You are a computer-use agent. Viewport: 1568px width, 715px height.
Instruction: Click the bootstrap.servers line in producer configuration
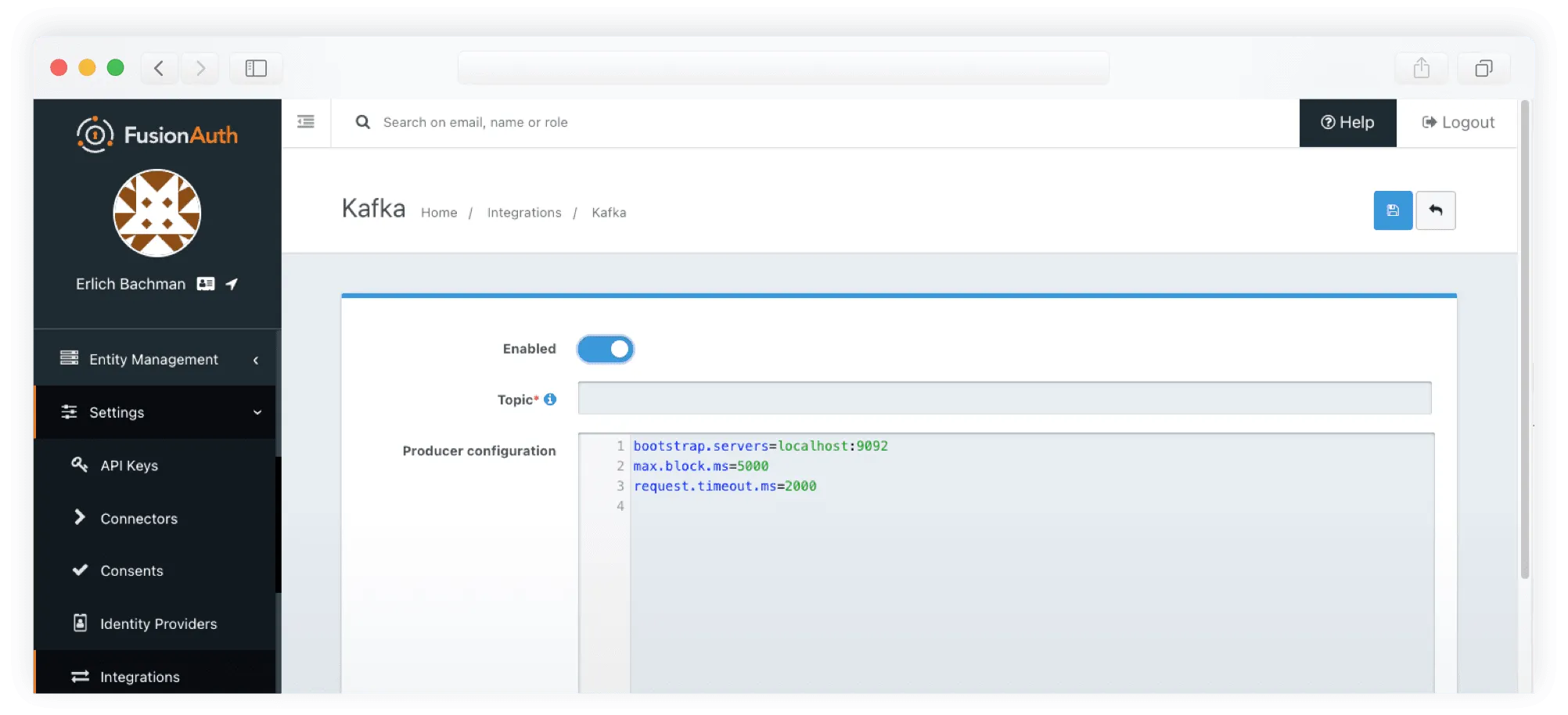(761, 446)
